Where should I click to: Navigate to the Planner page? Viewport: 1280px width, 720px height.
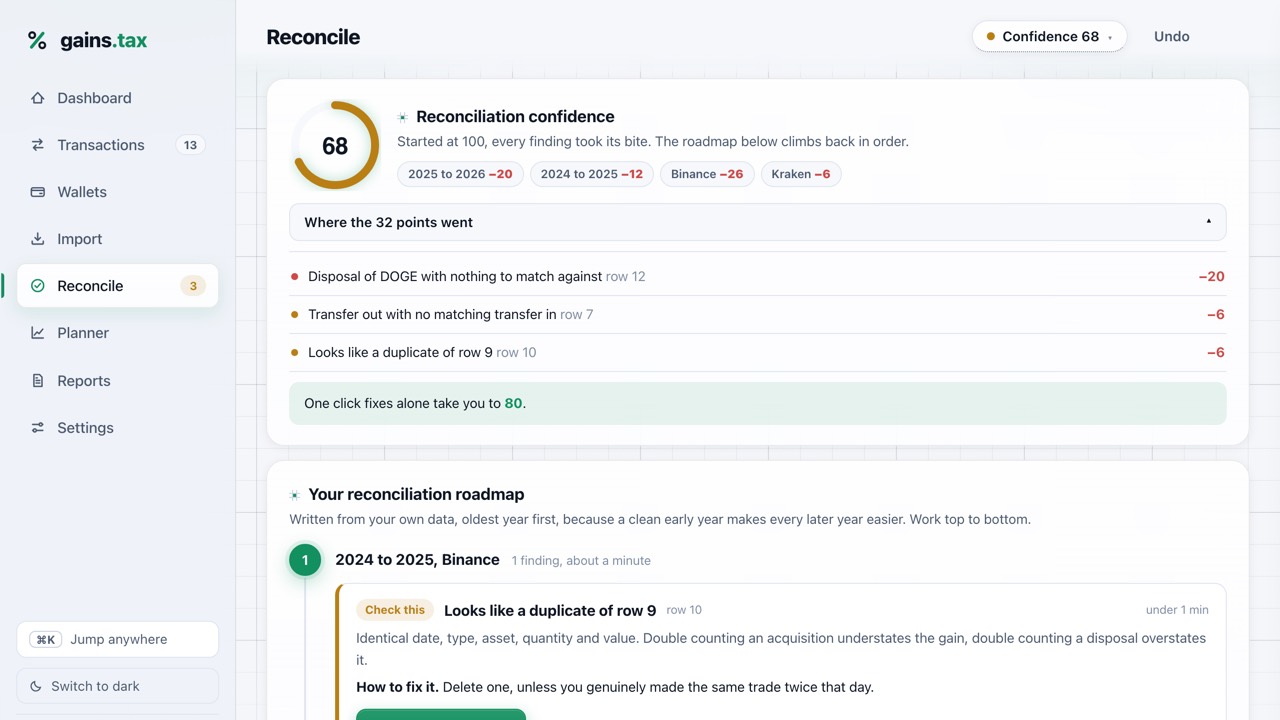pos(118,333)
